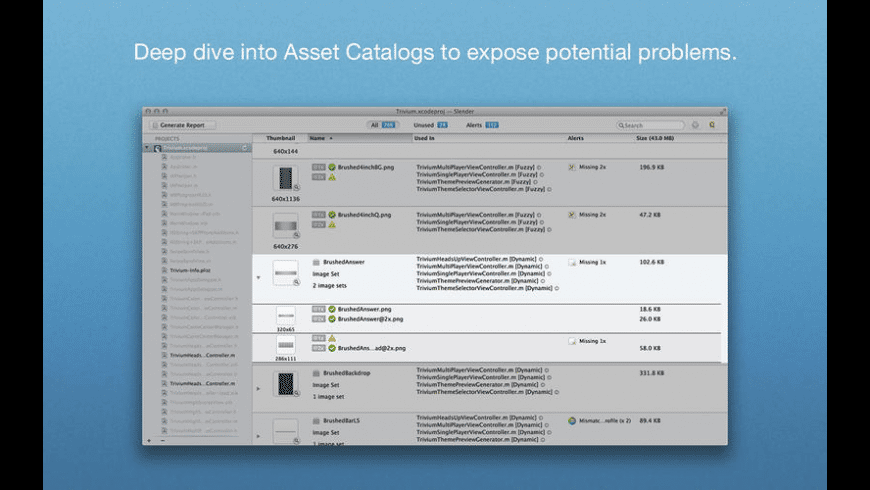Click the yellow magnifier icon in toolbar
The width and height of the screenshot is (870, 490).
[712, 125]
